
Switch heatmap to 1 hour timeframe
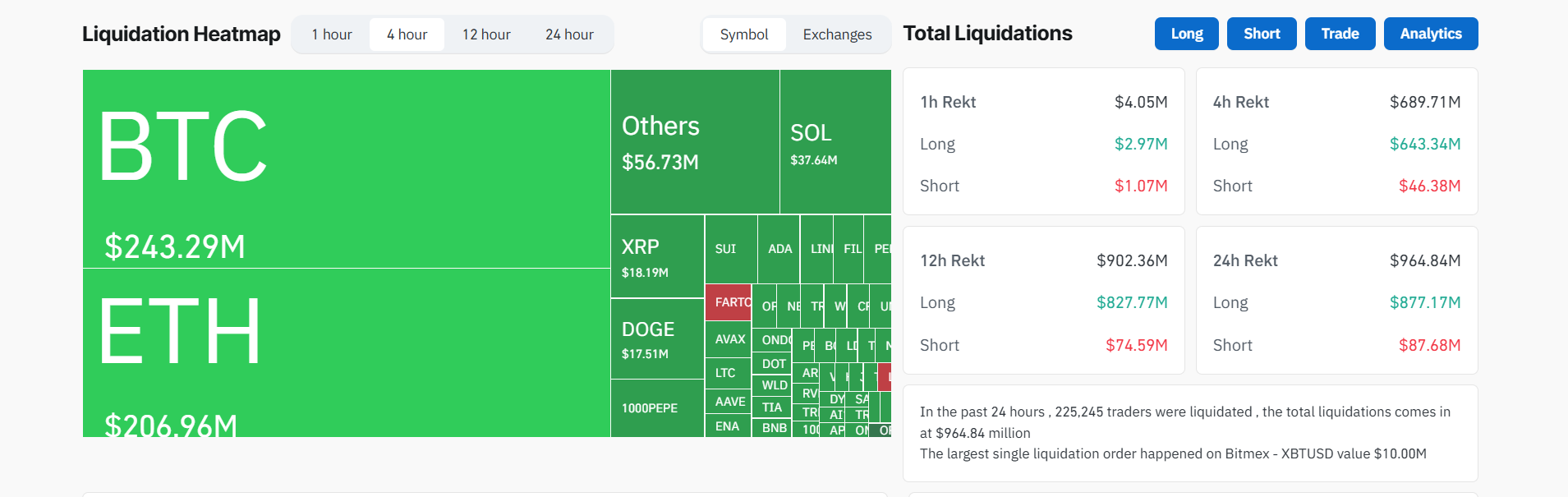click(332, 35)
